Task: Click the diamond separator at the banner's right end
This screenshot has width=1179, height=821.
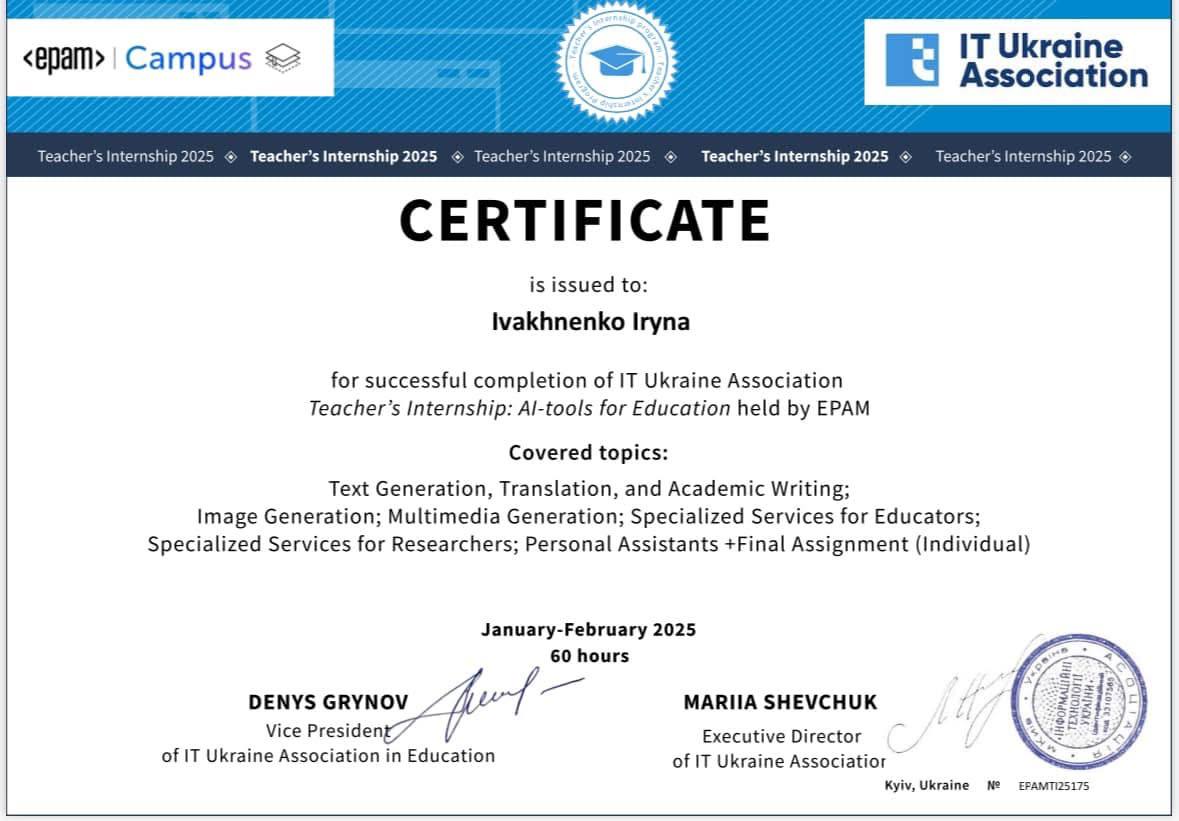Action: (x=1126, y=156)
